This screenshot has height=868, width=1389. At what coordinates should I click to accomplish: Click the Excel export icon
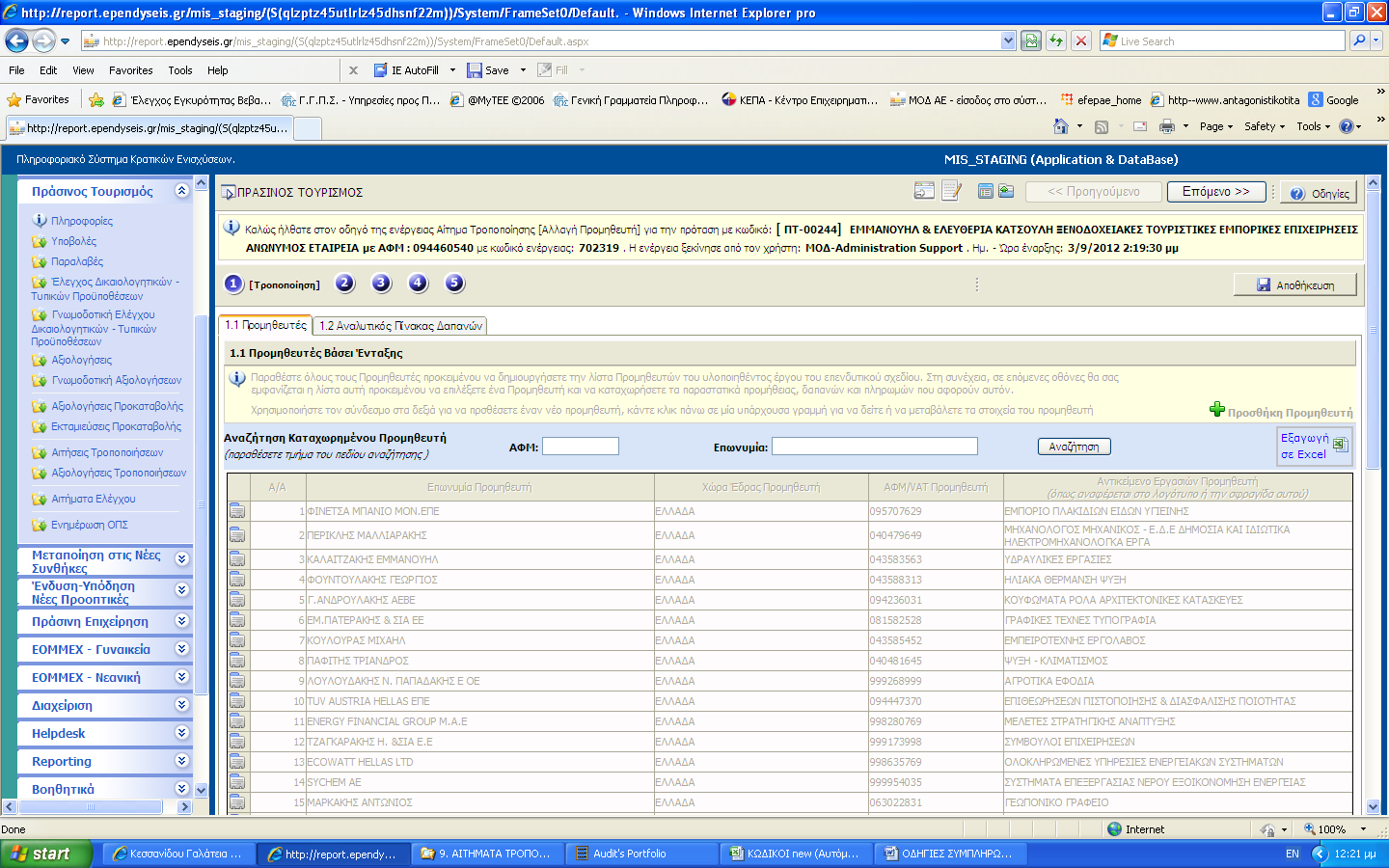pos(1340,445)
